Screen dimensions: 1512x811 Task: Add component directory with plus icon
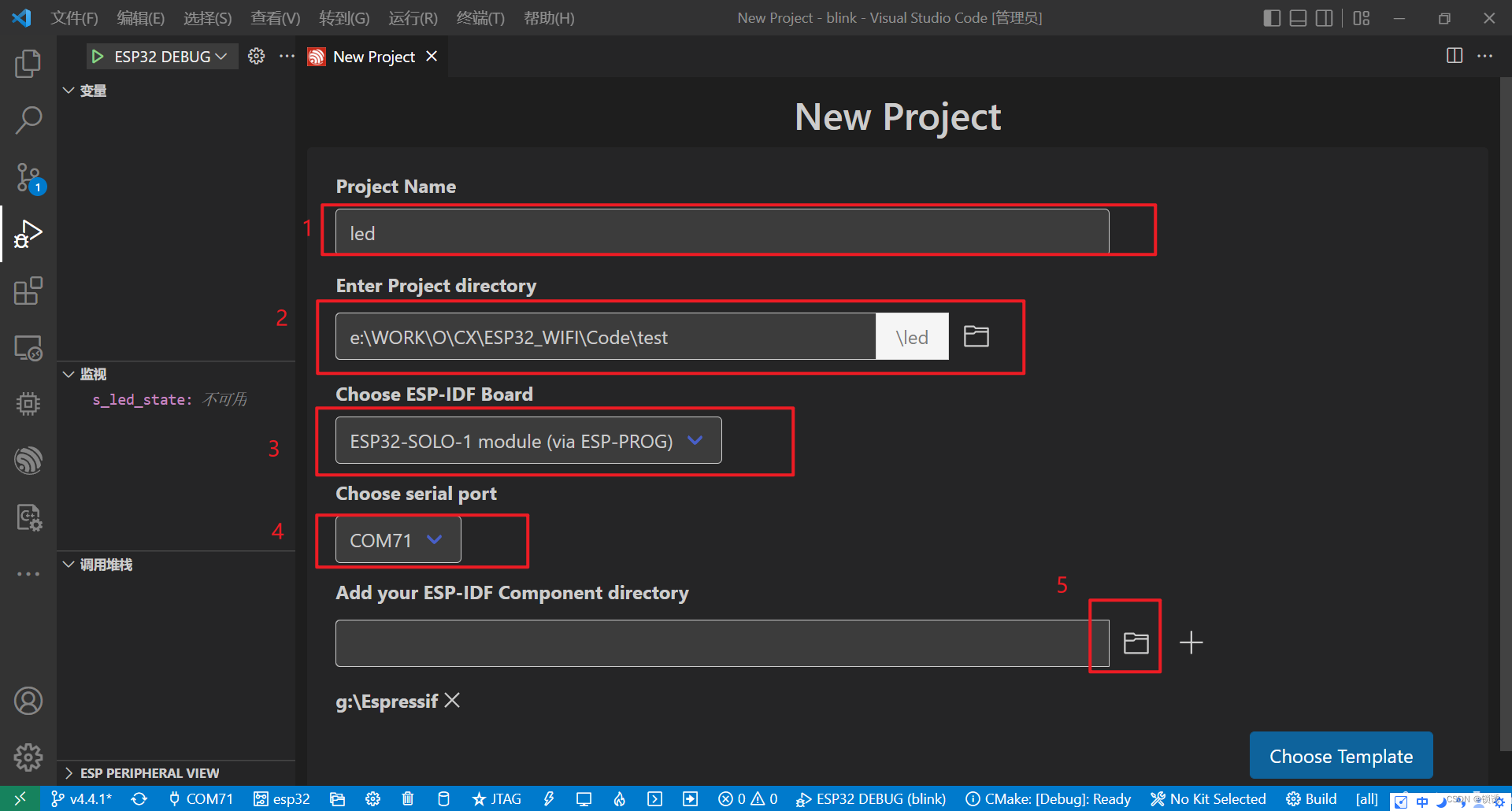pos(1191,643)
